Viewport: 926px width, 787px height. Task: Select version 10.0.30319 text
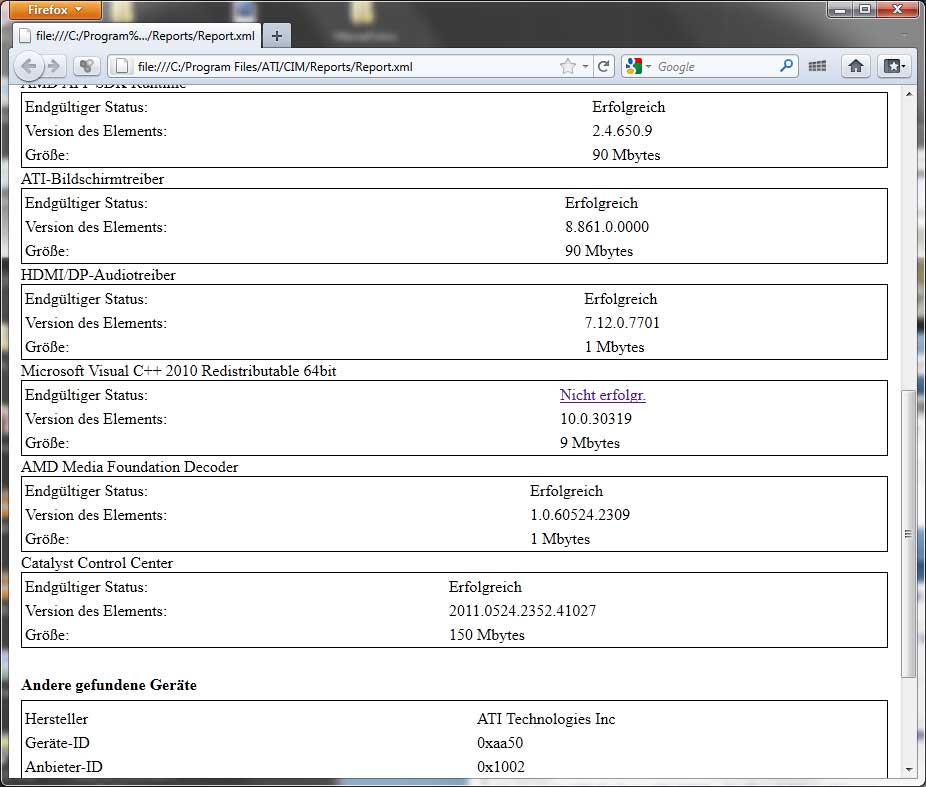596,419
